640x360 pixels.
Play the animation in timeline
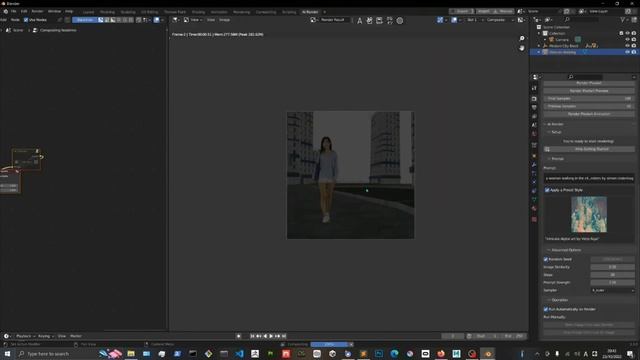point(271,336)
